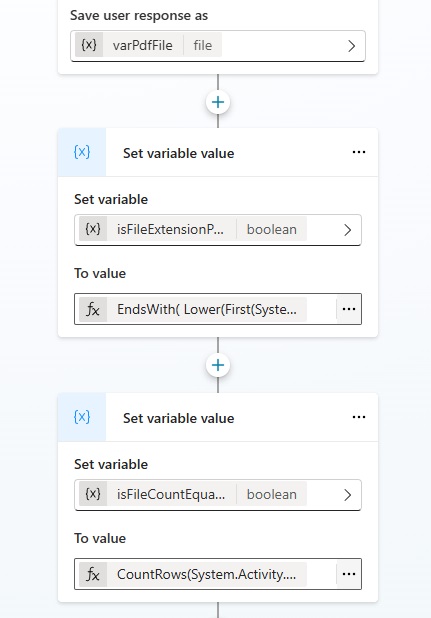Click the EndsWith( Lower(First formula input
431x618 pixels.
[x=206, y=309]
